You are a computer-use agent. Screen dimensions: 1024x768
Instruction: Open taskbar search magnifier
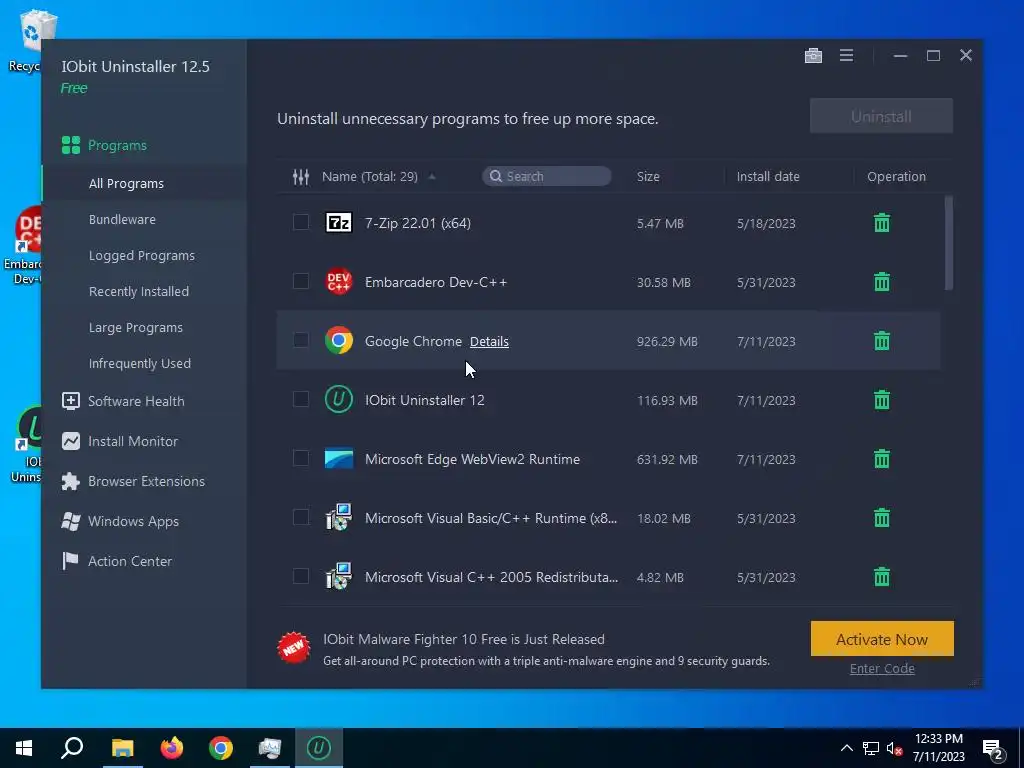coord(72,748)
